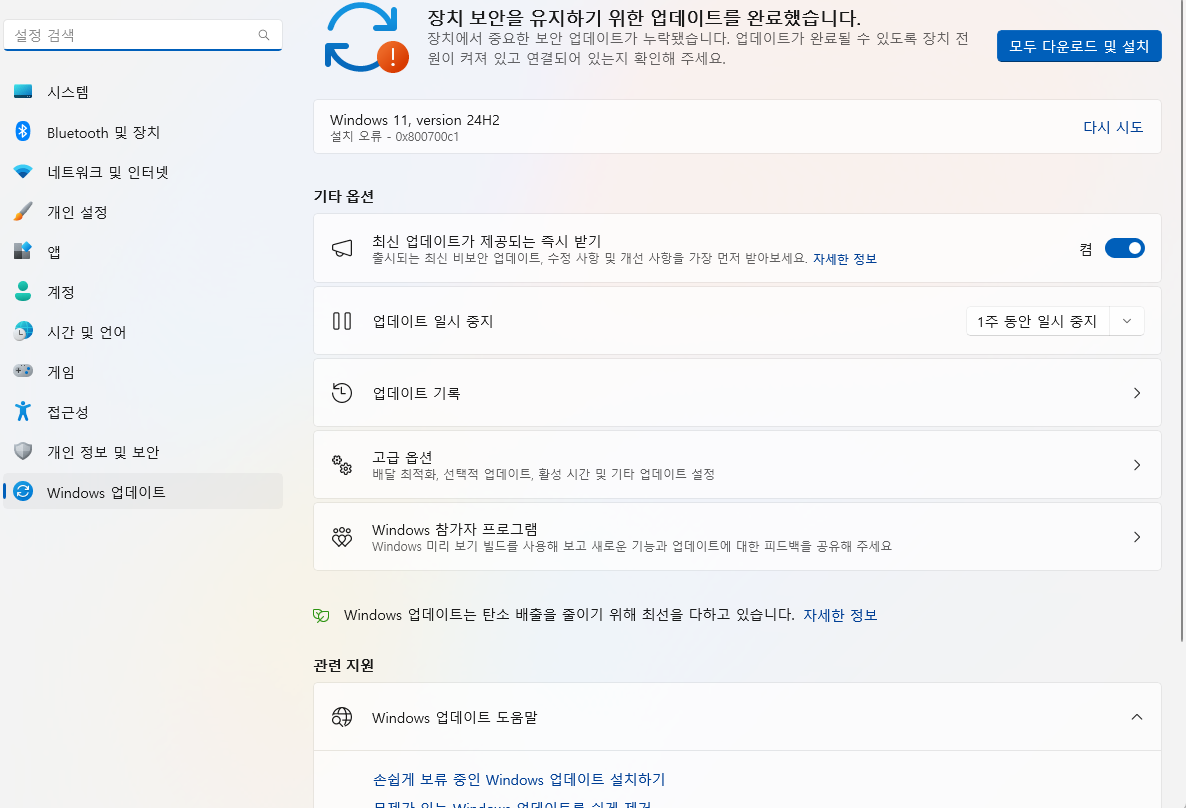Image resolution: width=1186 pixels, height=808 pixels.
Task: Click 모두 다운로드 및 설치 button
Action: [x=1078, y=45]
